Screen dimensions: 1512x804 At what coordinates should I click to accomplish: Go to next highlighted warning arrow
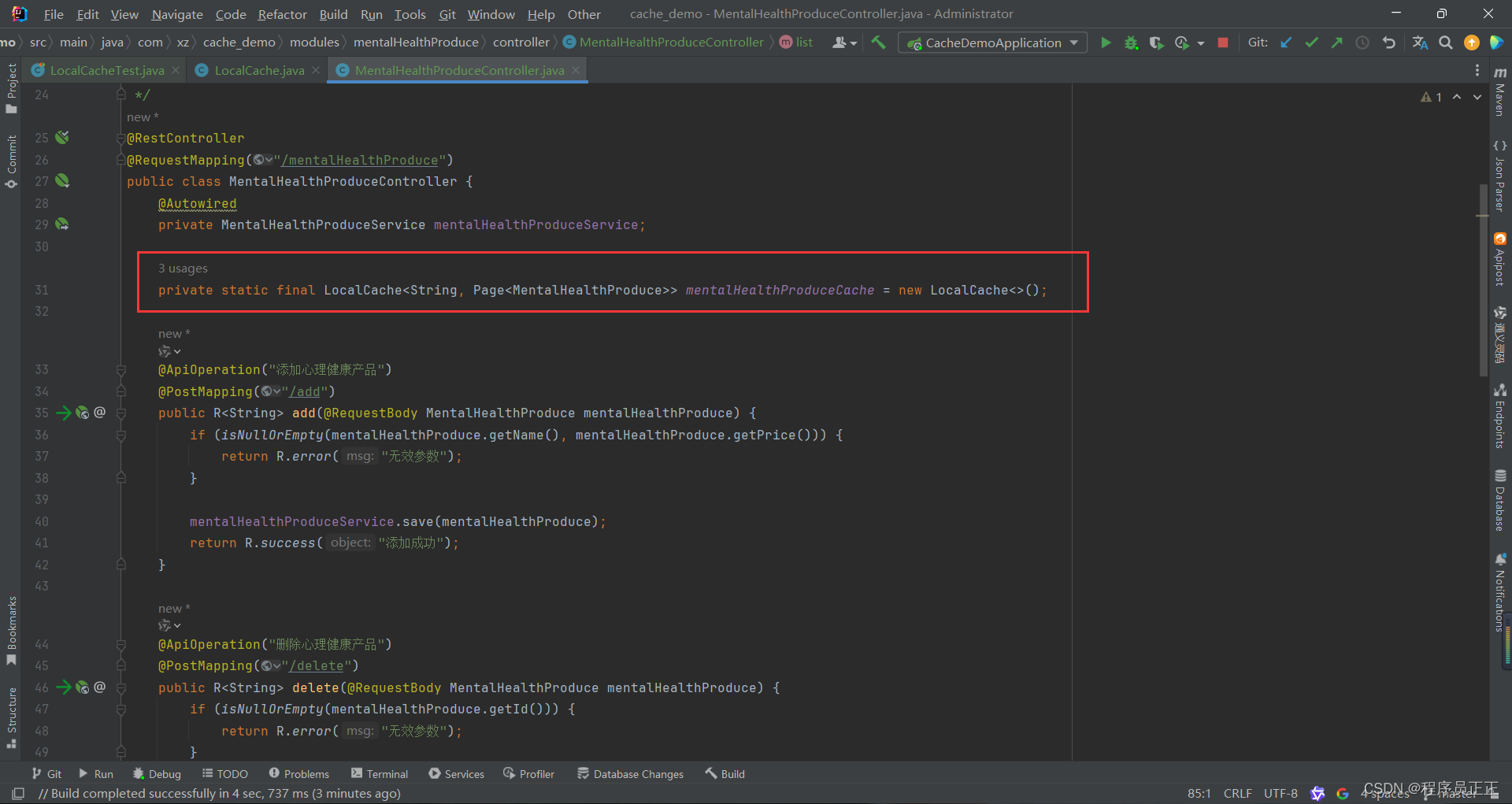coord(1477,97)
